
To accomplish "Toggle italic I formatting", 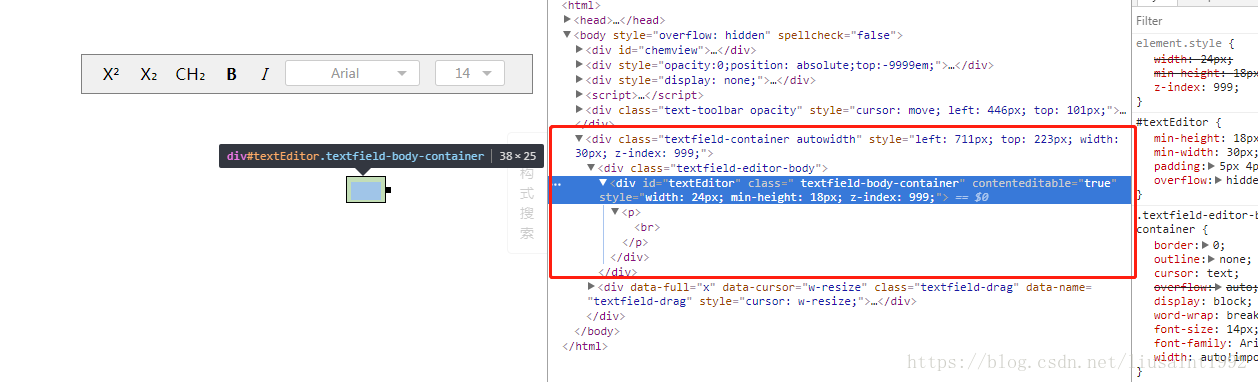I will pos(265,74).
